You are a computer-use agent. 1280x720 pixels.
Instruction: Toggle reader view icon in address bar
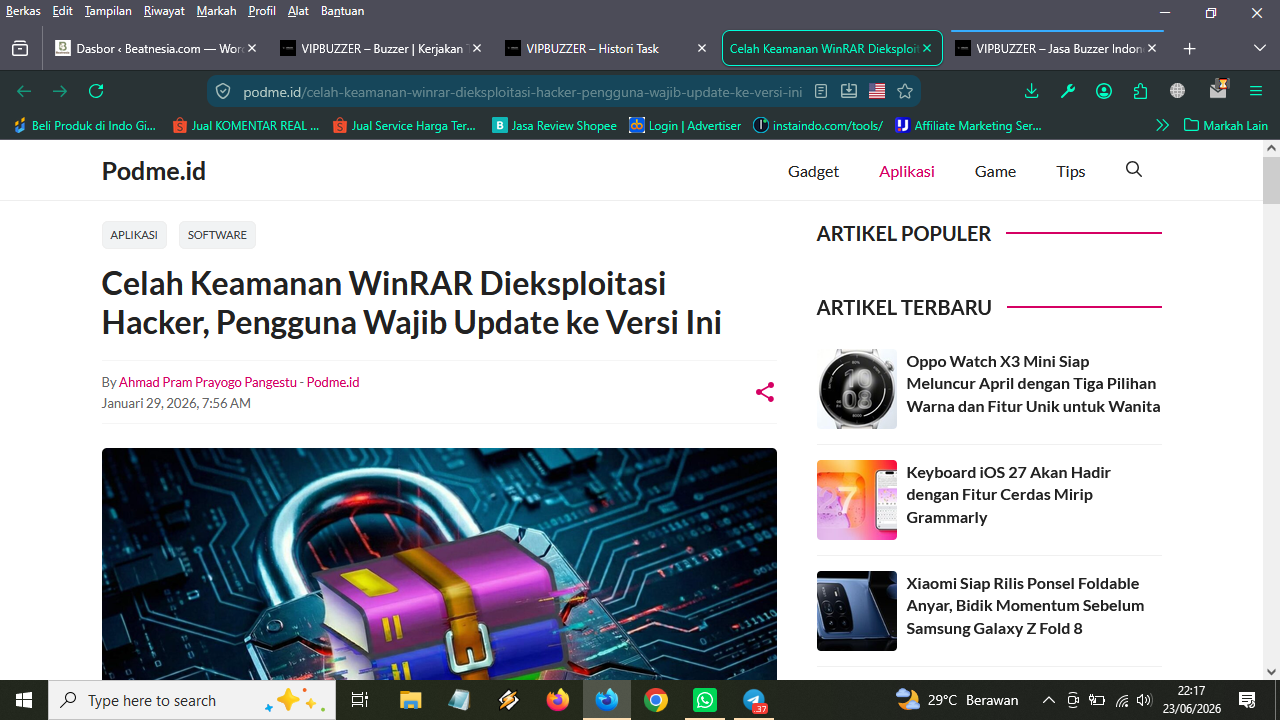point(821,91)
